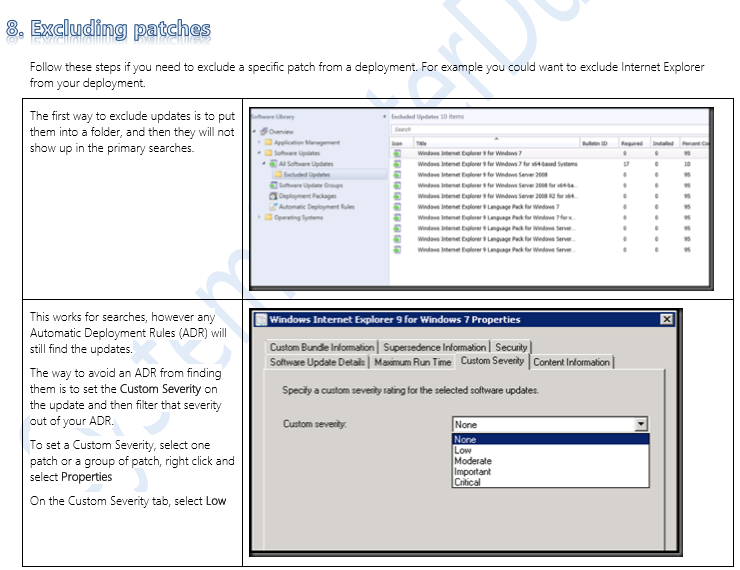Click update icon for IE 9 x64-based Systems row
This screenshot has height=570, width=740.
(397, 164)
